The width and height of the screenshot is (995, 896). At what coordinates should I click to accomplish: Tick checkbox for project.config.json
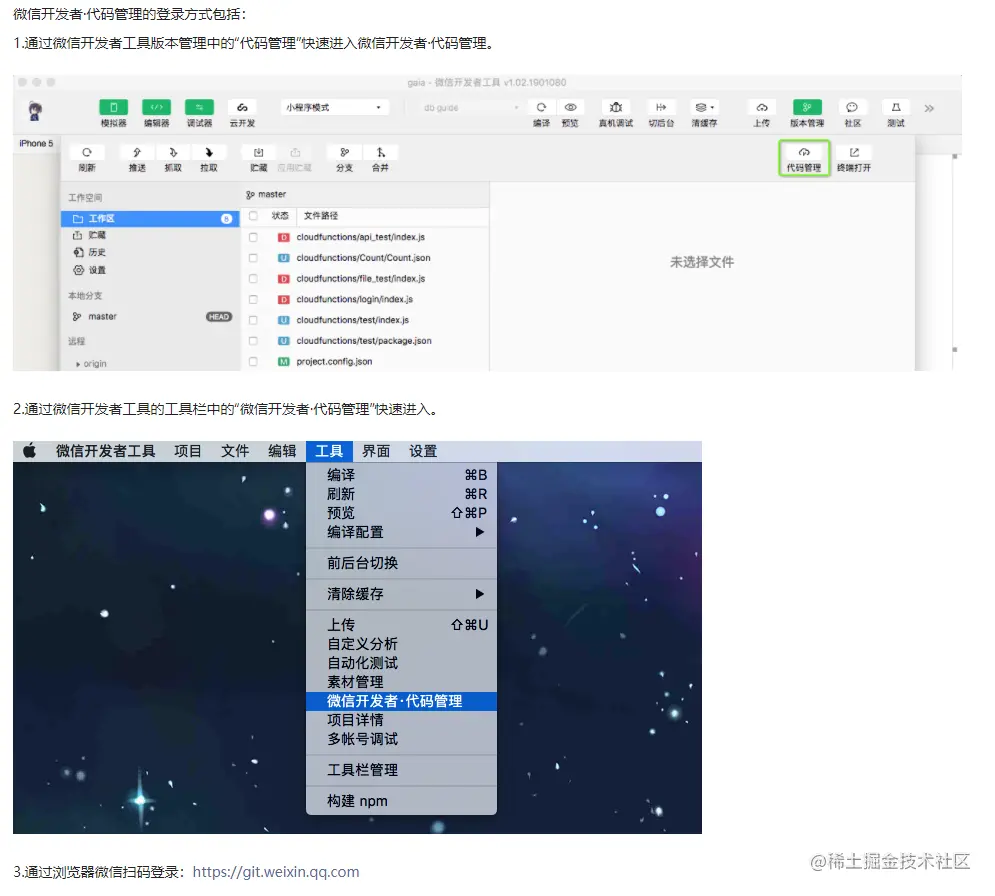(253, 361)
